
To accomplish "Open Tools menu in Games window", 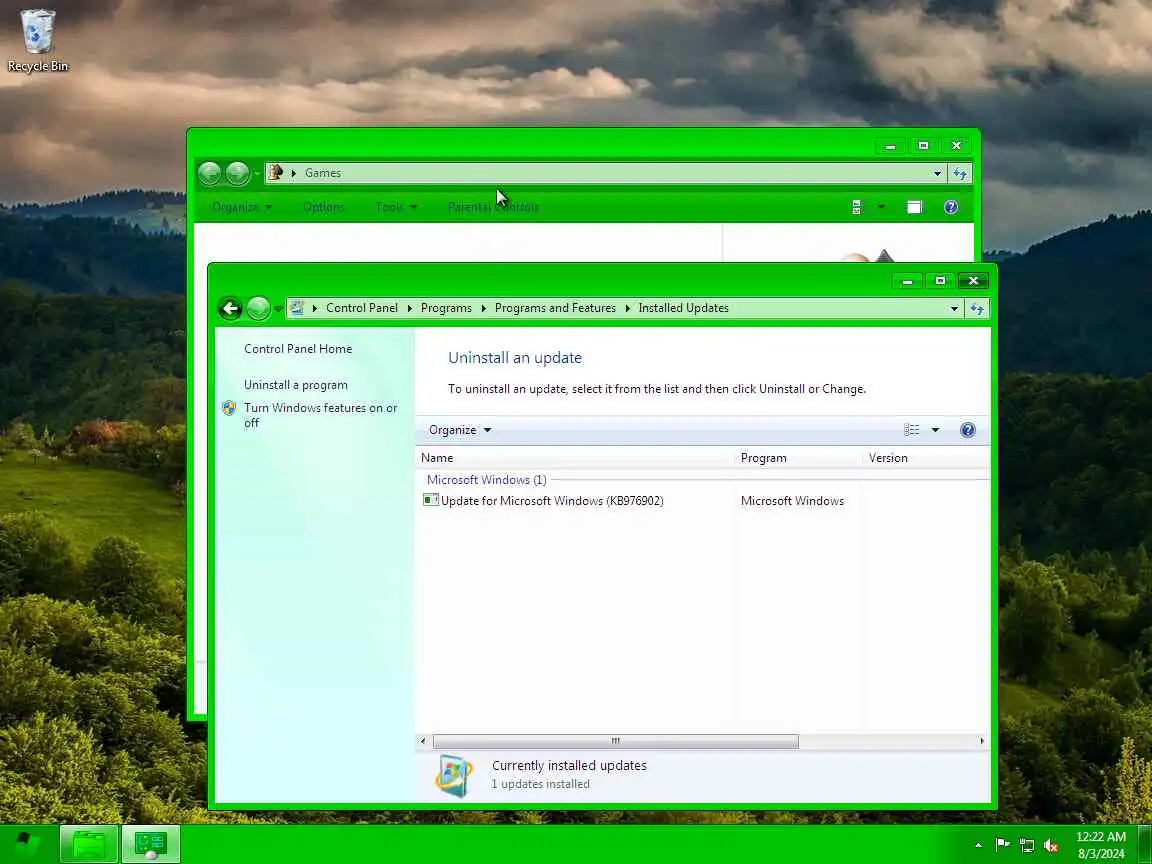I will click(x=396, y=207).
